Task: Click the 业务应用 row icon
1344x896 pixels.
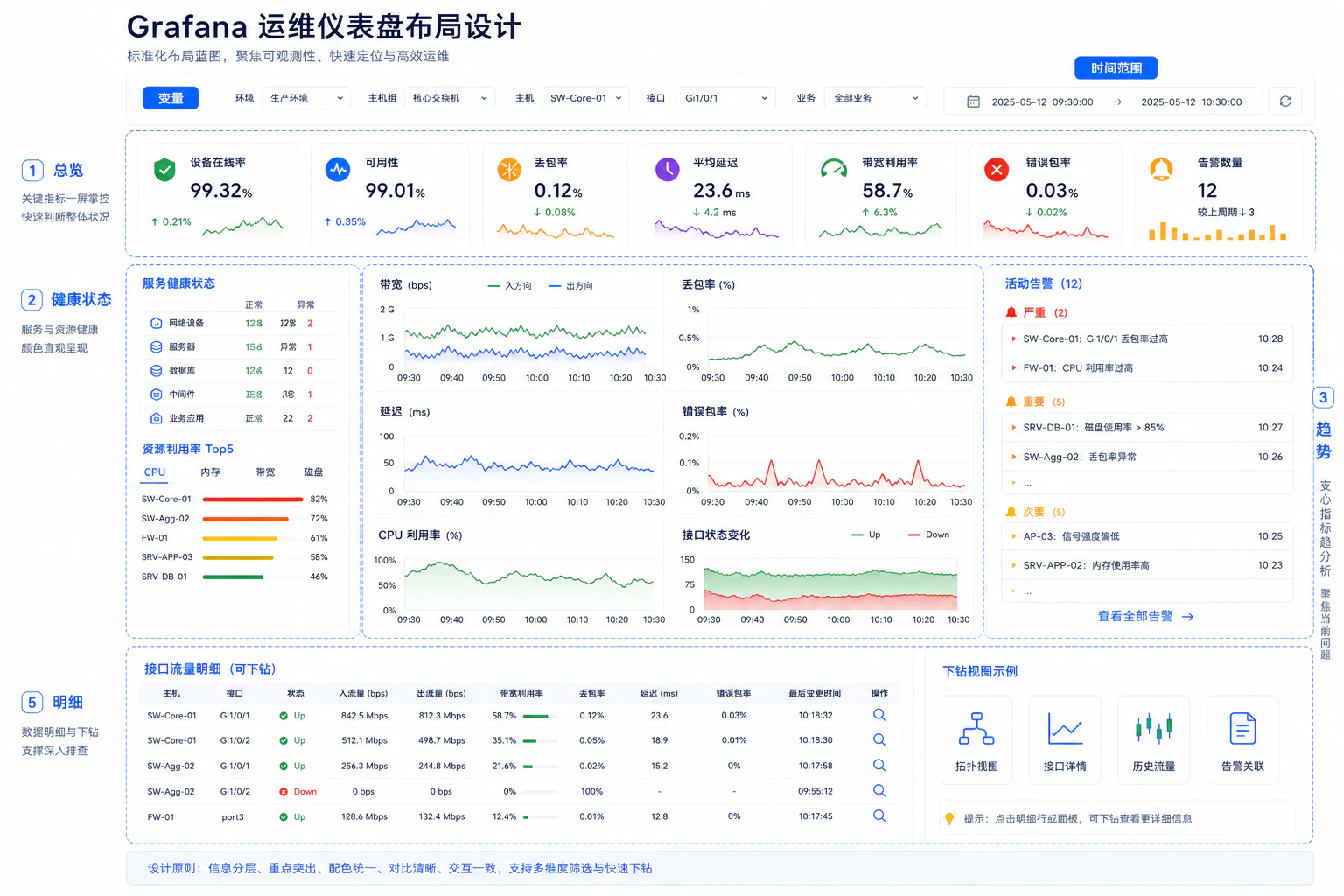Action: pyautogui.click(x=156, y=418)
